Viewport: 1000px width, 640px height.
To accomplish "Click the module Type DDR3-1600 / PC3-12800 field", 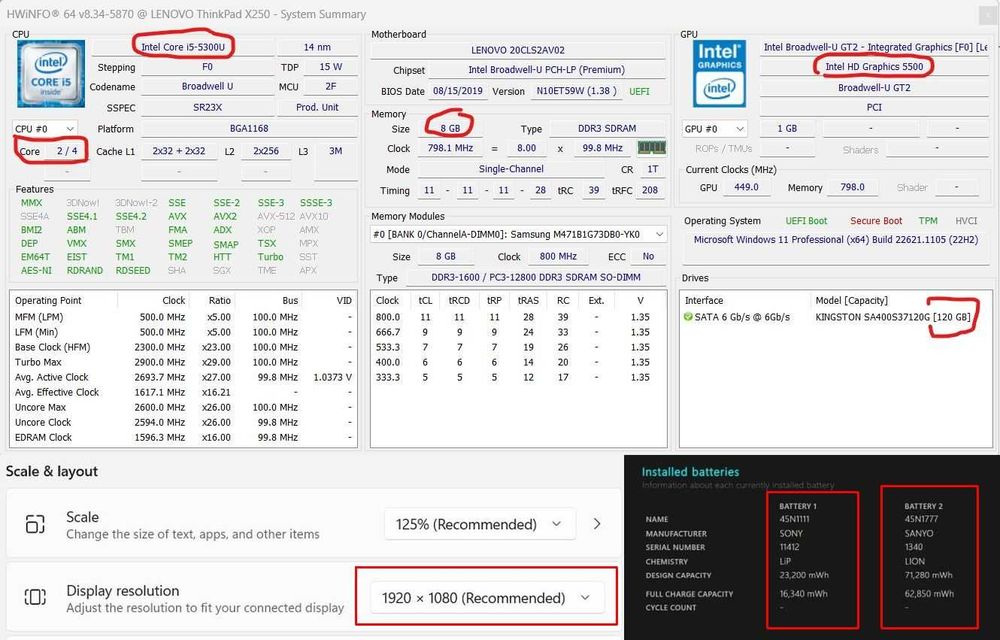I will [x=536, y=277].
